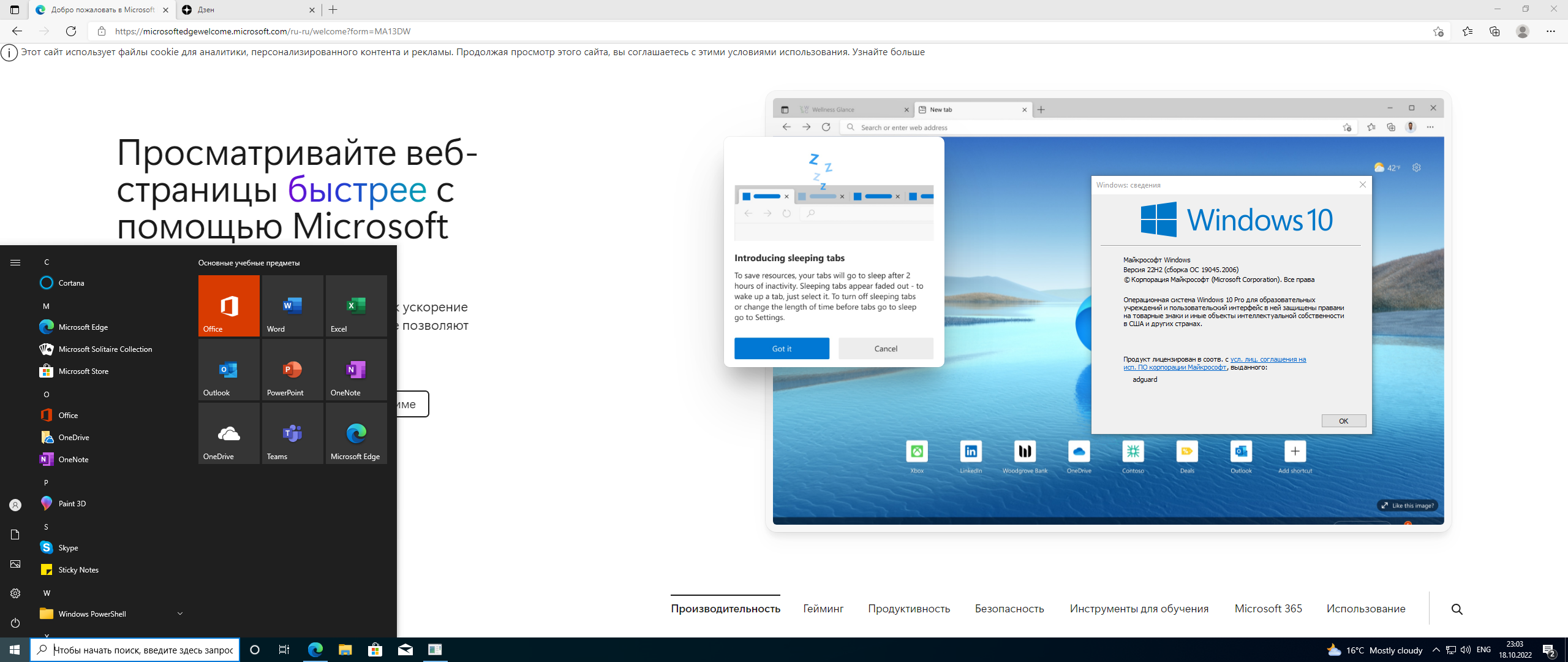Click 'Got it' button in sleeping tabs dialog

coord(781,348)
